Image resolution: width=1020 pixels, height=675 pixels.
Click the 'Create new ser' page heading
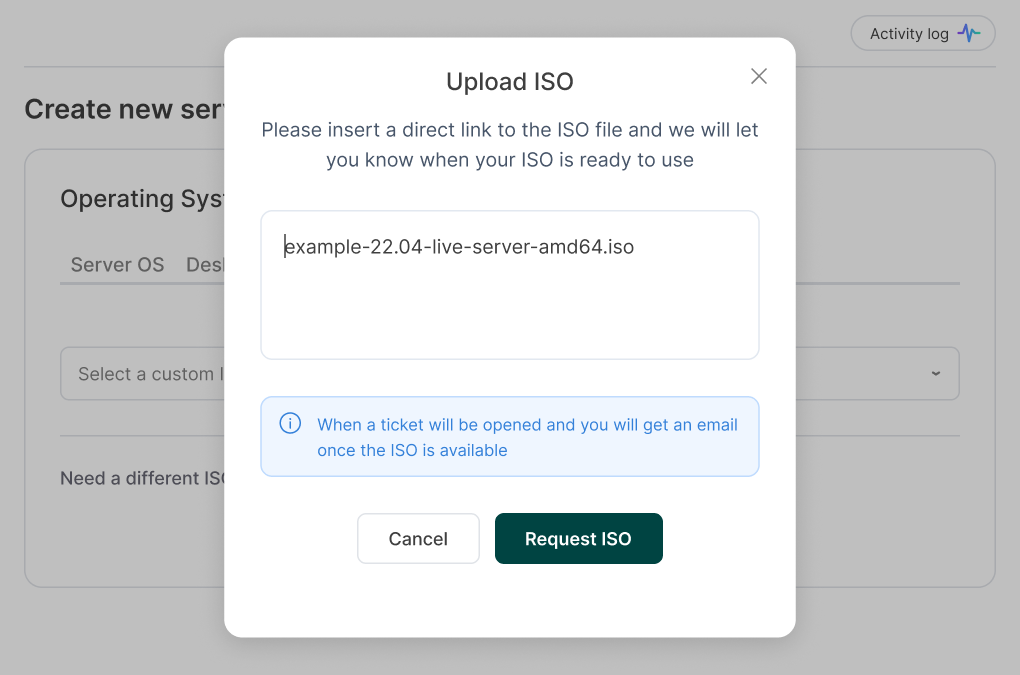[x=124, y=109]
